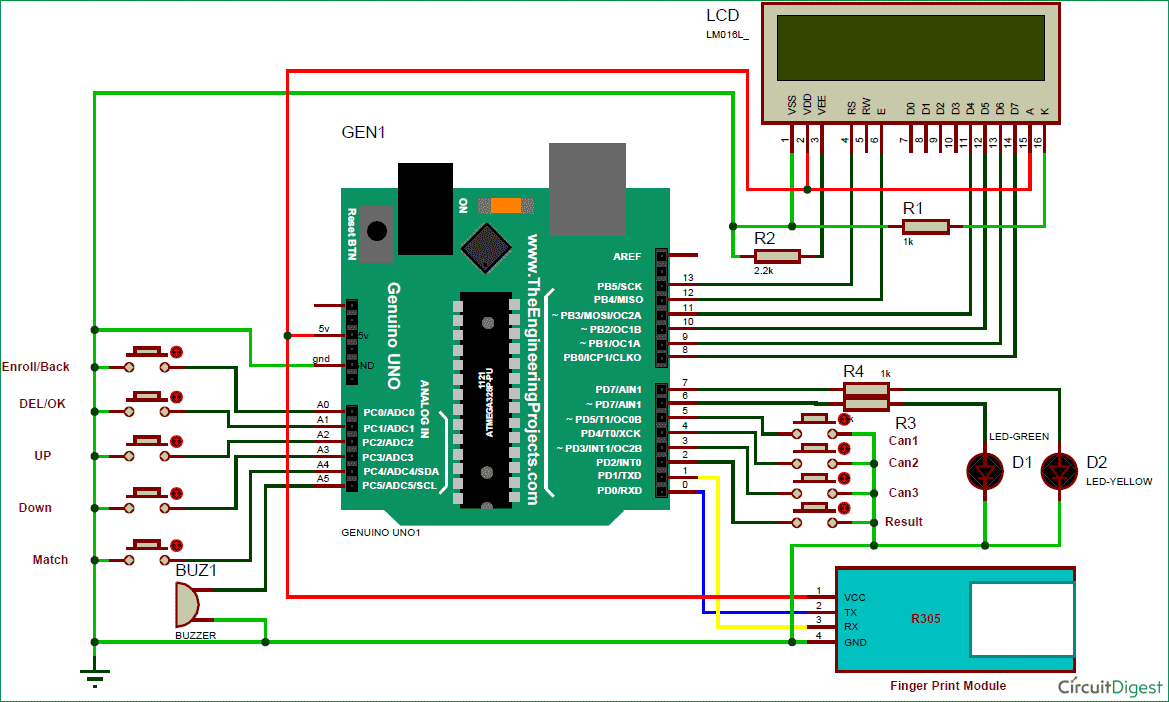Screen dimensions: 1169x702
Task: Click the CircuitDigest logo text
Action: click(x=1110, y=686)
